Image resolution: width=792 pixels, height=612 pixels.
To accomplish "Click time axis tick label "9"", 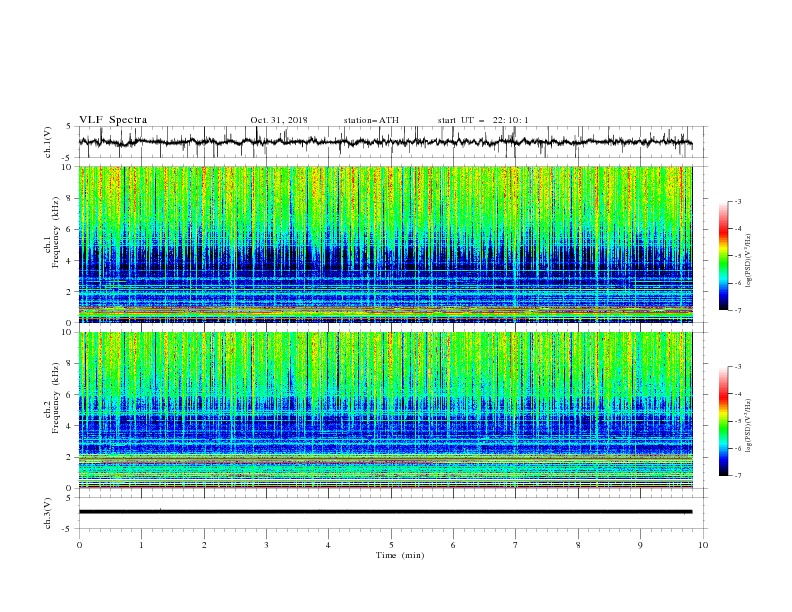I will click(640, 545).
